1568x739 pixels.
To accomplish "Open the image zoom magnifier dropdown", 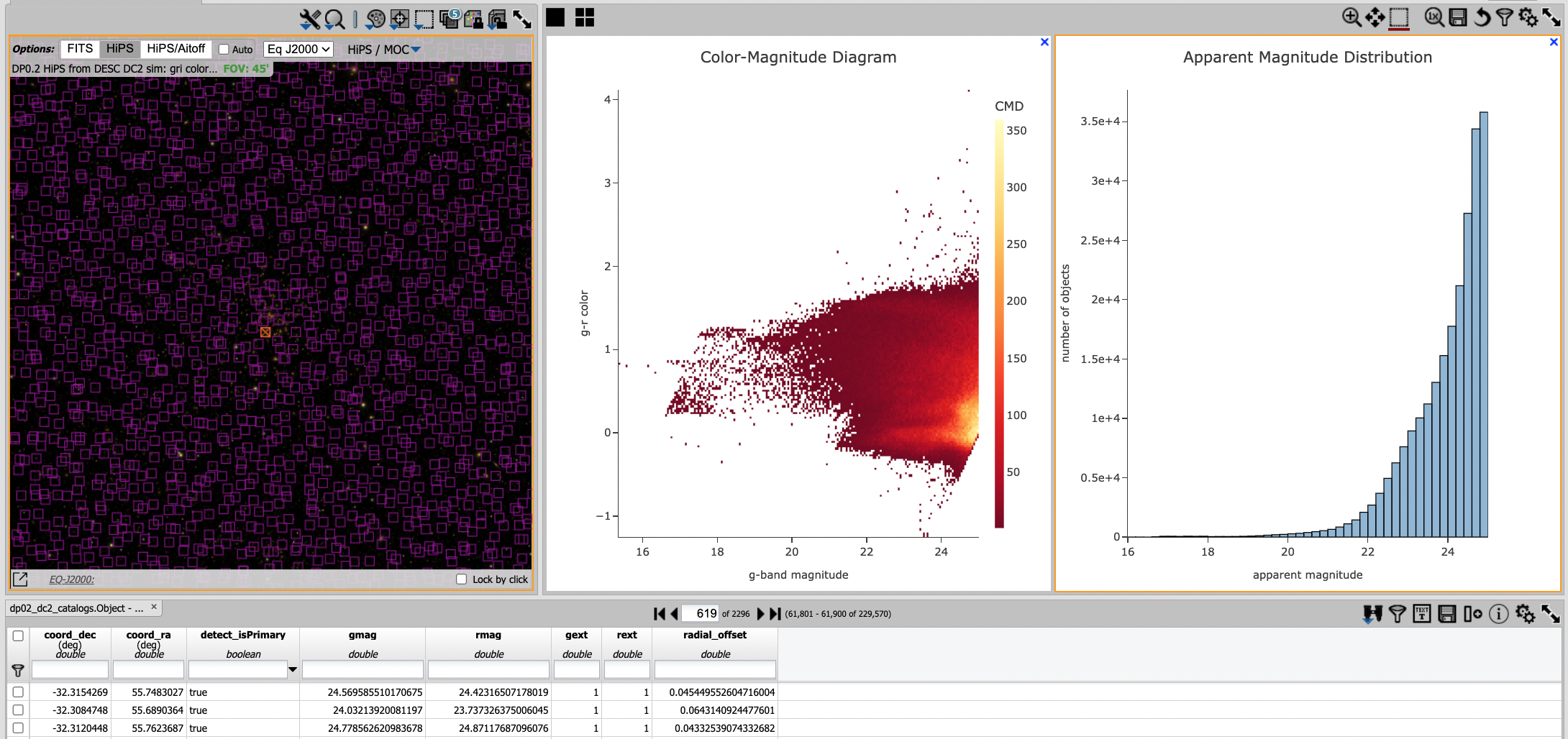I will [x=334, y=19].
